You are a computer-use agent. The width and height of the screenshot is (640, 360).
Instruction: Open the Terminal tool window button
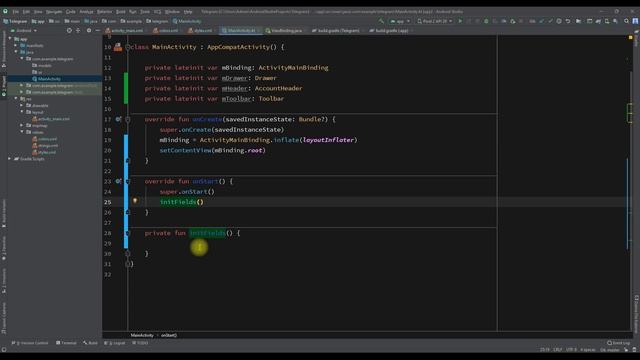(66, 343)
